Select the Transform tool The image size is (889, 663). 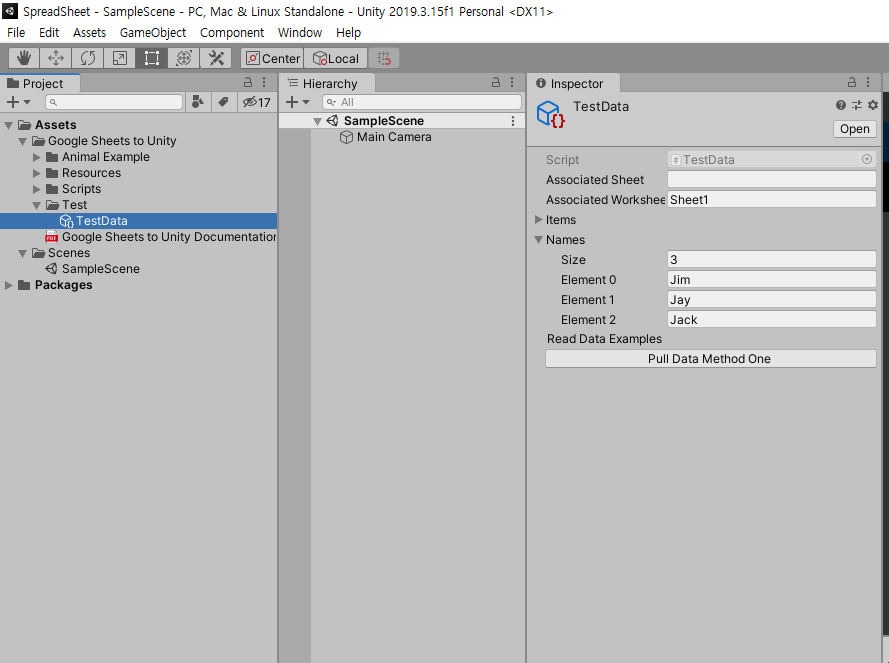[184, 58]
